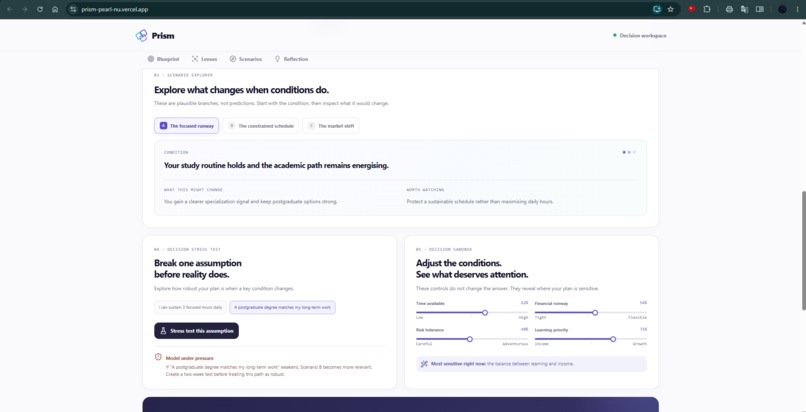Viewport: 806px width, 412px height.
Task: Click 'These are plausible branches, not predictions' description
Action: tap(271, 103)
